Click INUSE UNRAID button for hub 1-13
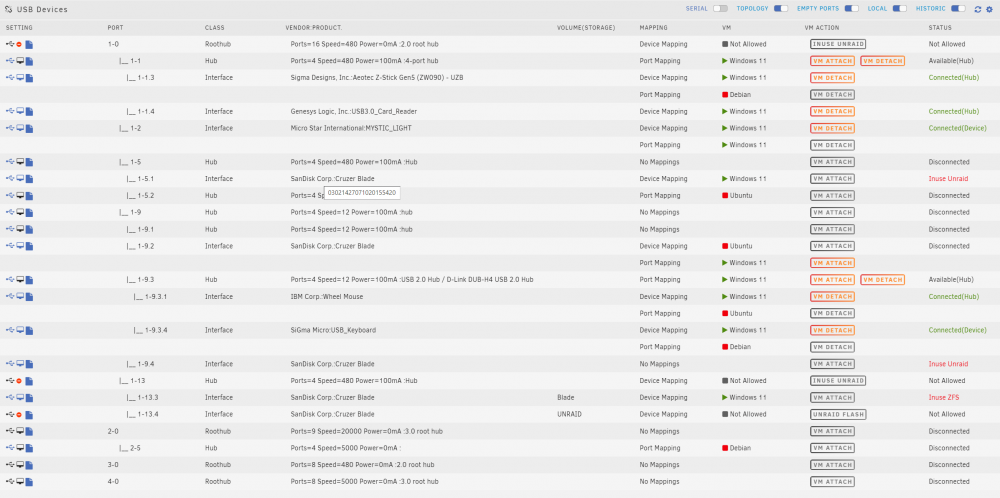 (x=837, y=381)
